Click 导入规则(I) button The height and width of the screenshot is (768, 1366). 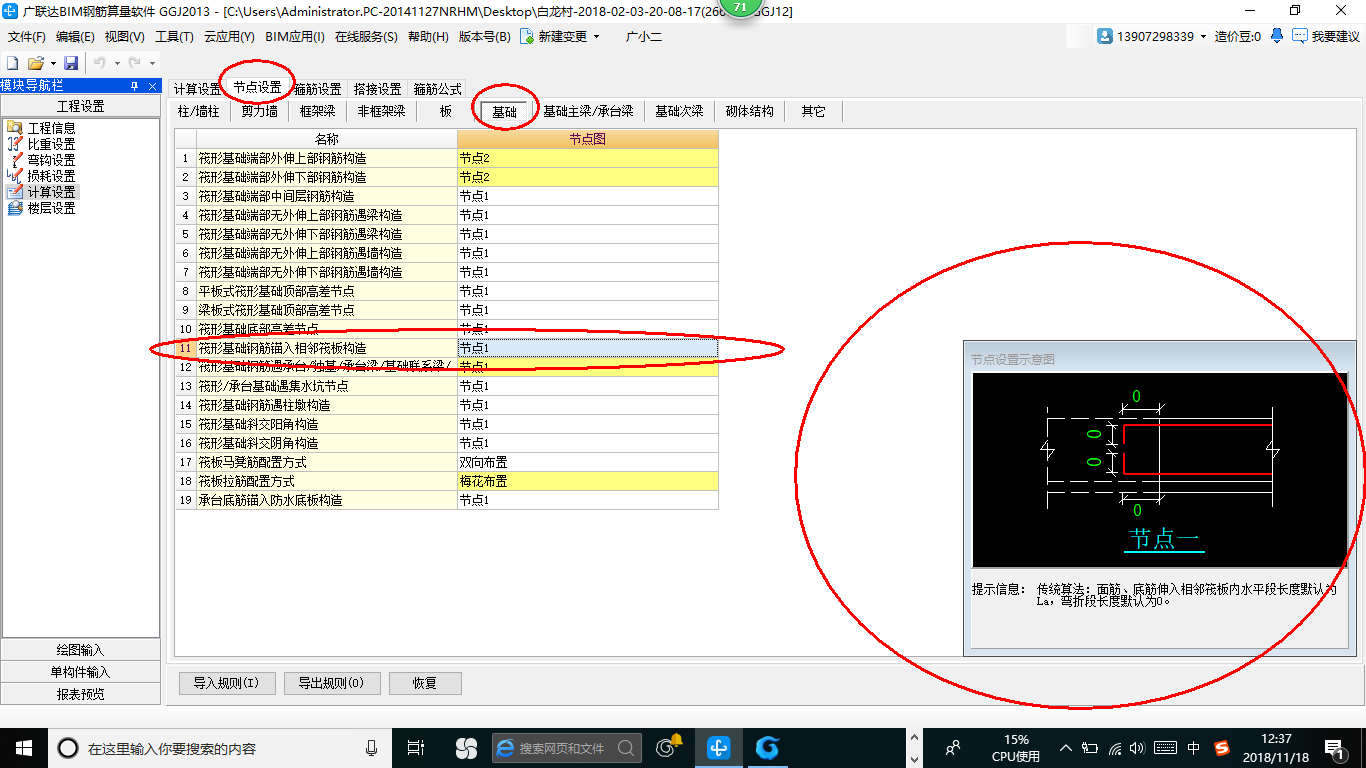click(226, 683)
